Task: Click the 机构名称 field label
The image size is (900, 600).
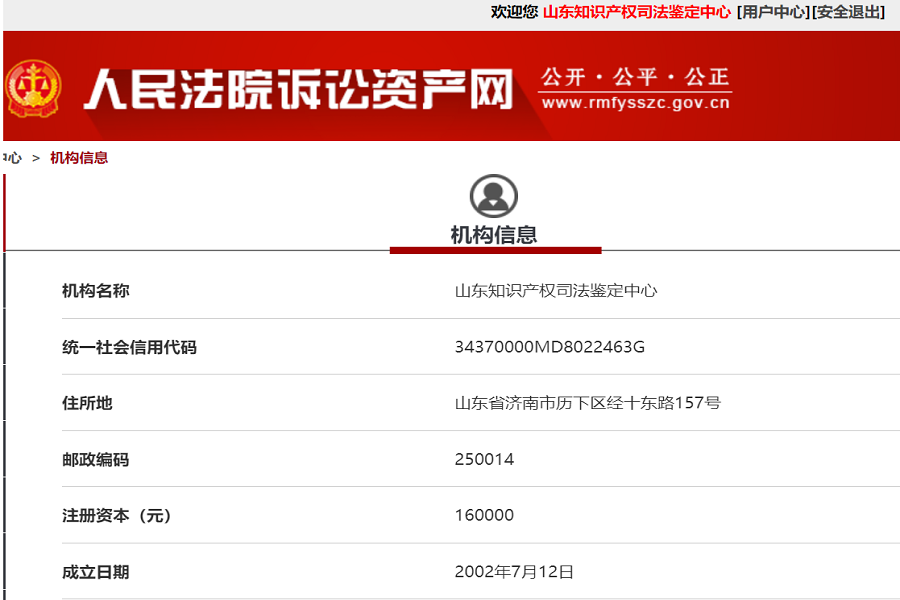Action: [96, 291]
